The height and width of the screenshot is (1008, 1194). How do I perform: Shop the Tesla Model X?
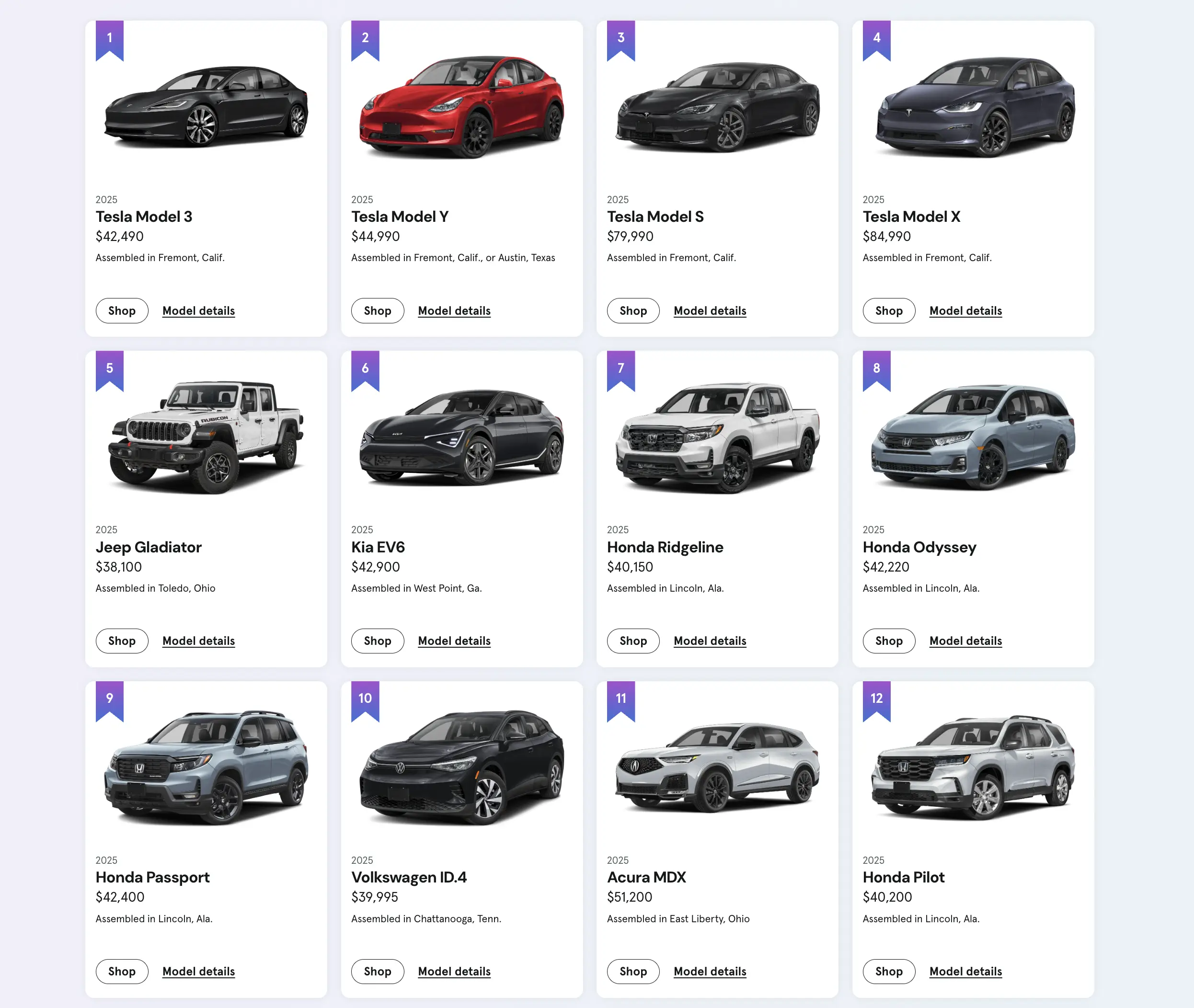pos(889,311)
